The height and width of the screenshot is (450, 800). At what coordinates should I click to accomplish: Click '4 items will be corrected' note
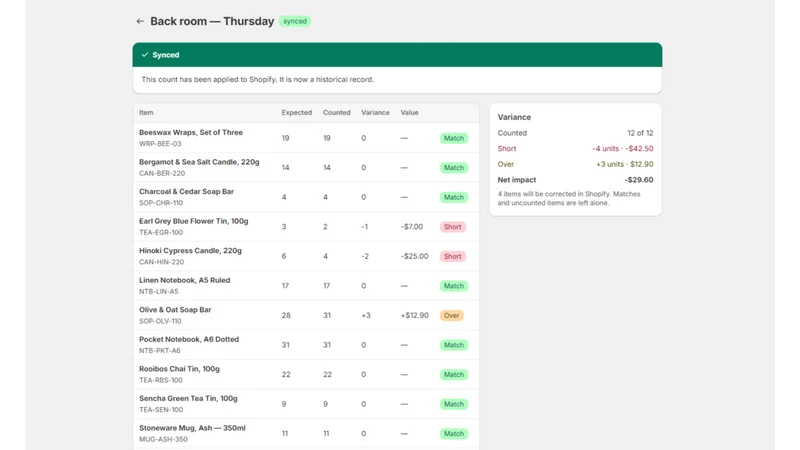[x=569, y=198]
